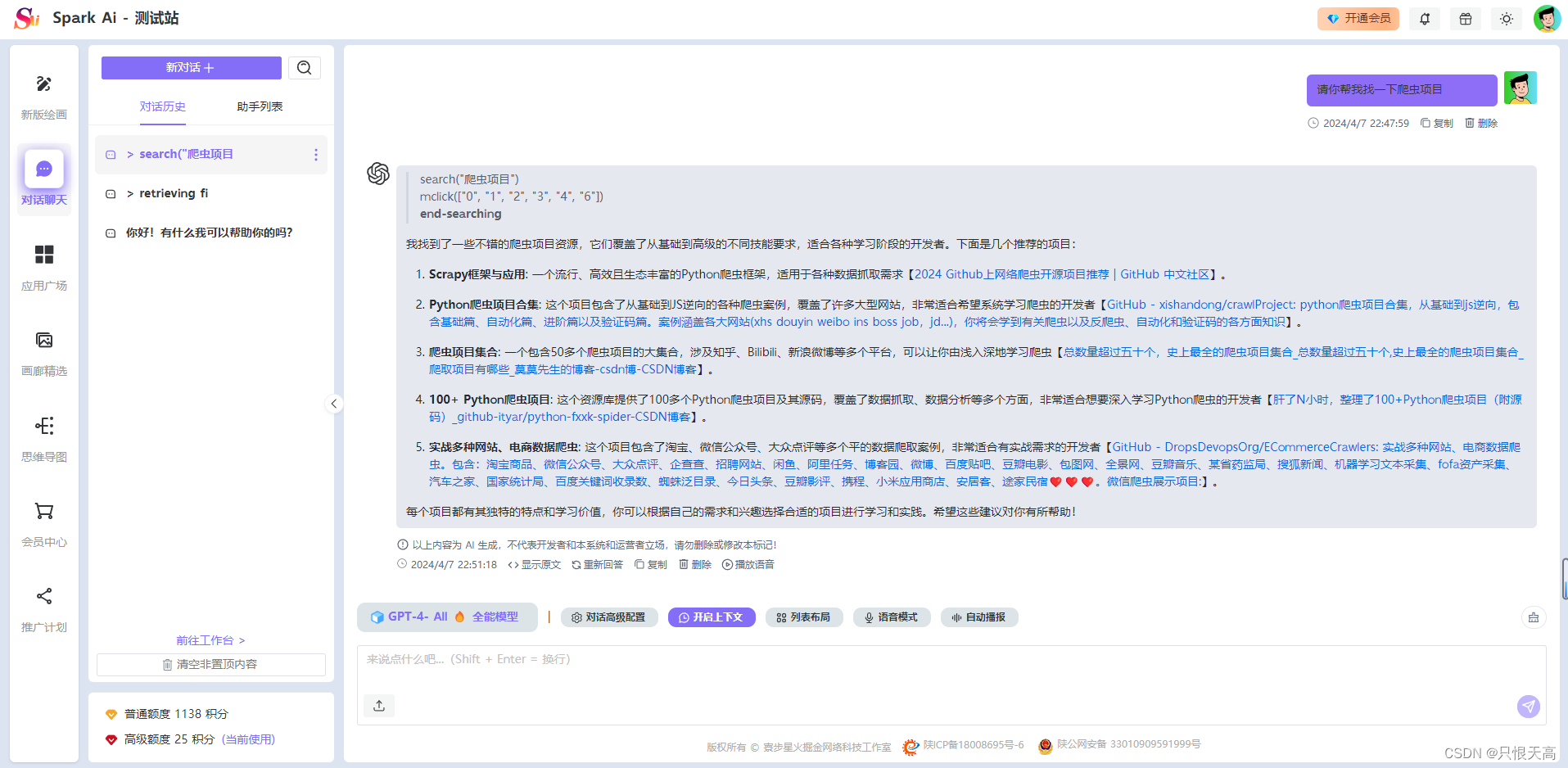Click 显示原文 under the AI response

click(535, 565)
